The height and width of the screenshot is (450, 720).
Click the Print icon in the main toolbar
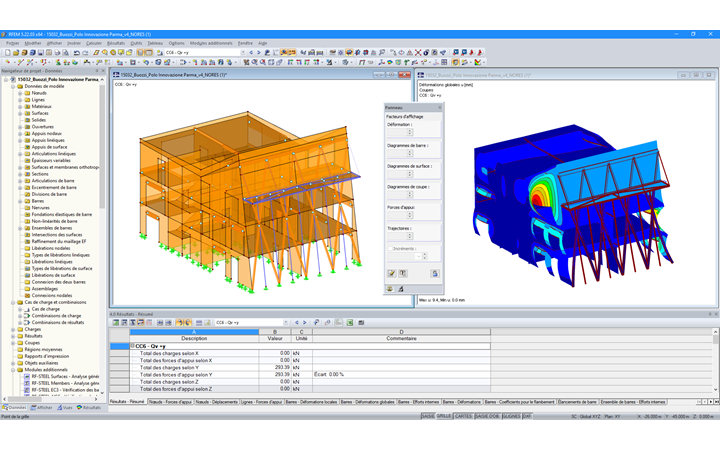pyautogui.click(x=57, y=52)
